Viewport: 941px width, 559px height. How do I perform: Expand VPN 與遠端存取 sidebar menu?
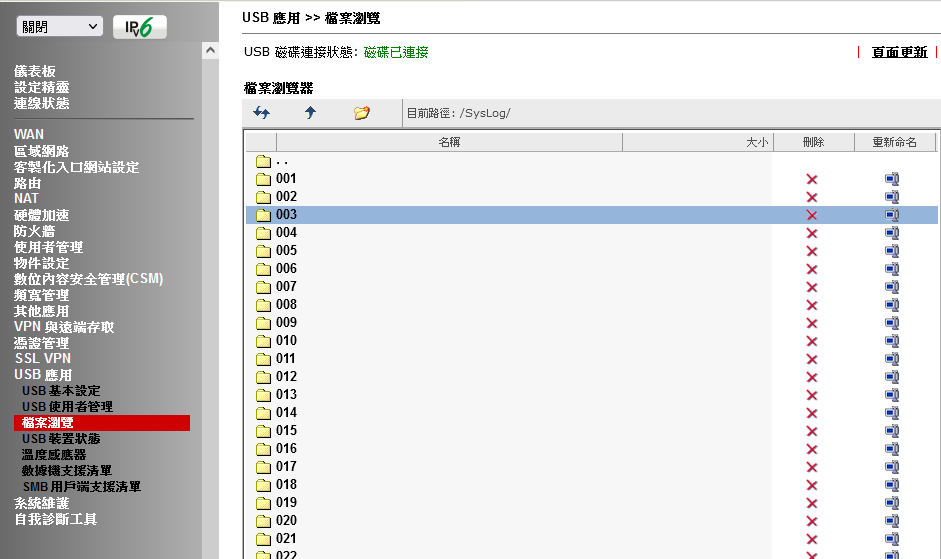[64, 327]
